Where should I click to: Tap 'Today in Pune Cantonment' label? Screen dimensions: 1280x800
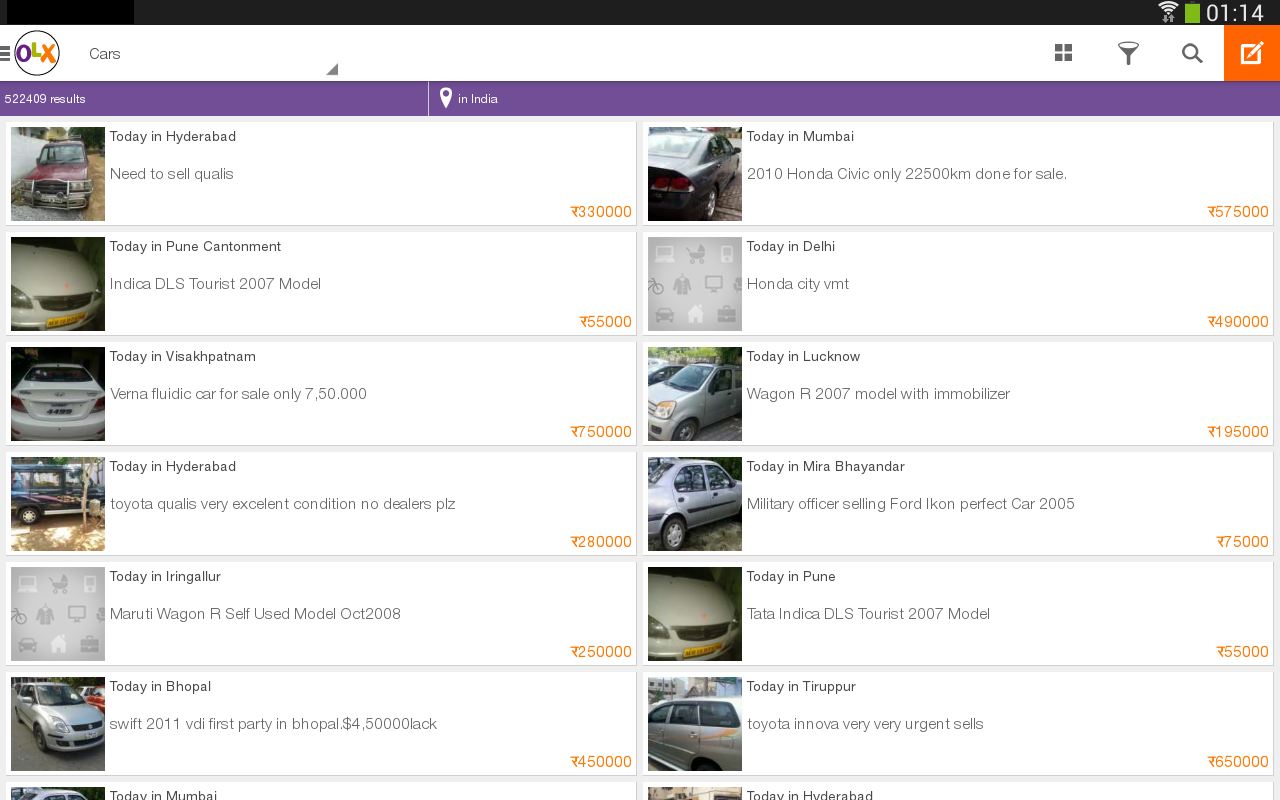point(195,247)
